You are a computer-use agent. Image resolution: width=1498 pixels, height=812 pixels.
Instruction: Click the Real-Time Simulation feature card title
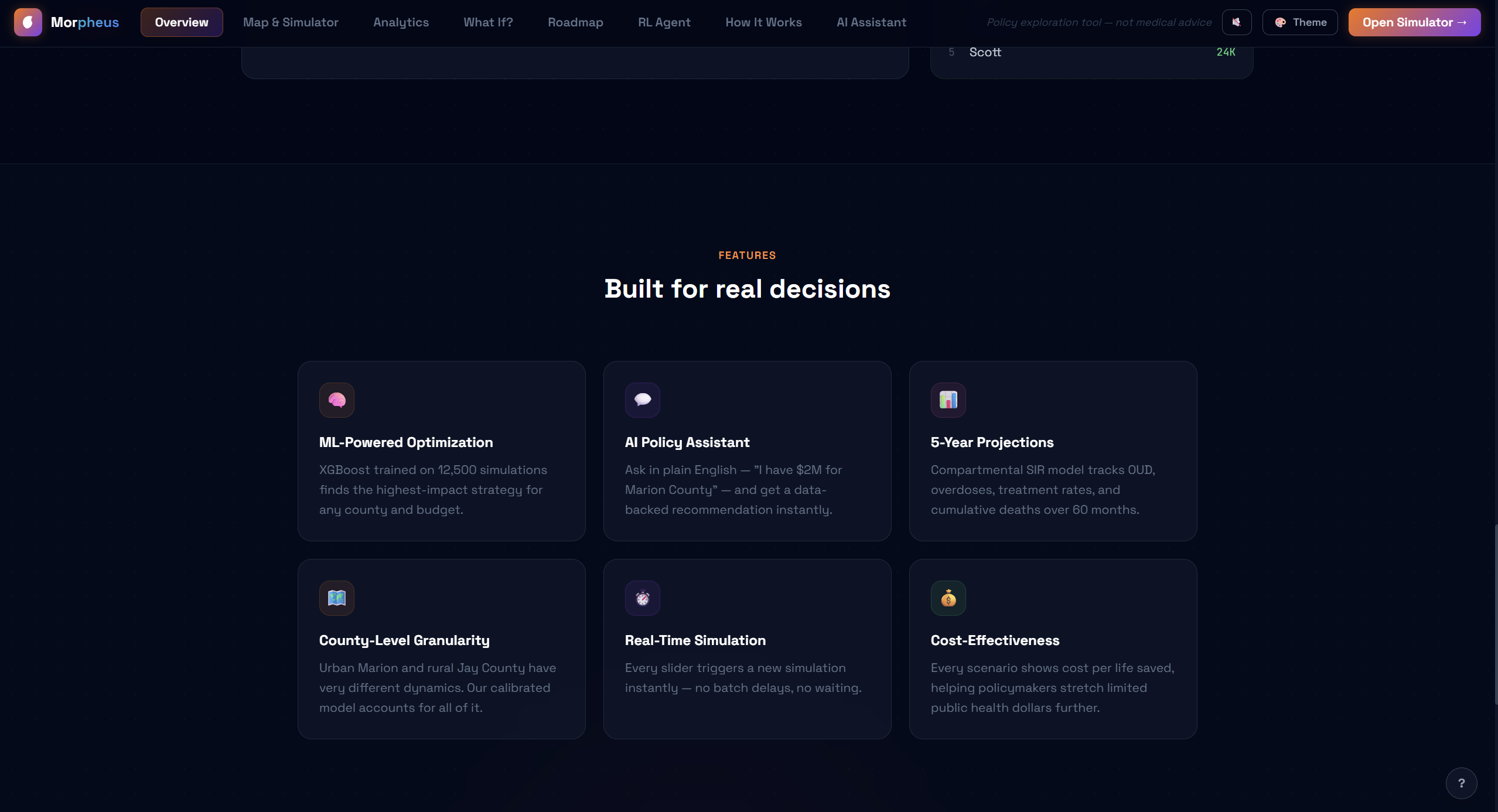click(x=695, y=640)
